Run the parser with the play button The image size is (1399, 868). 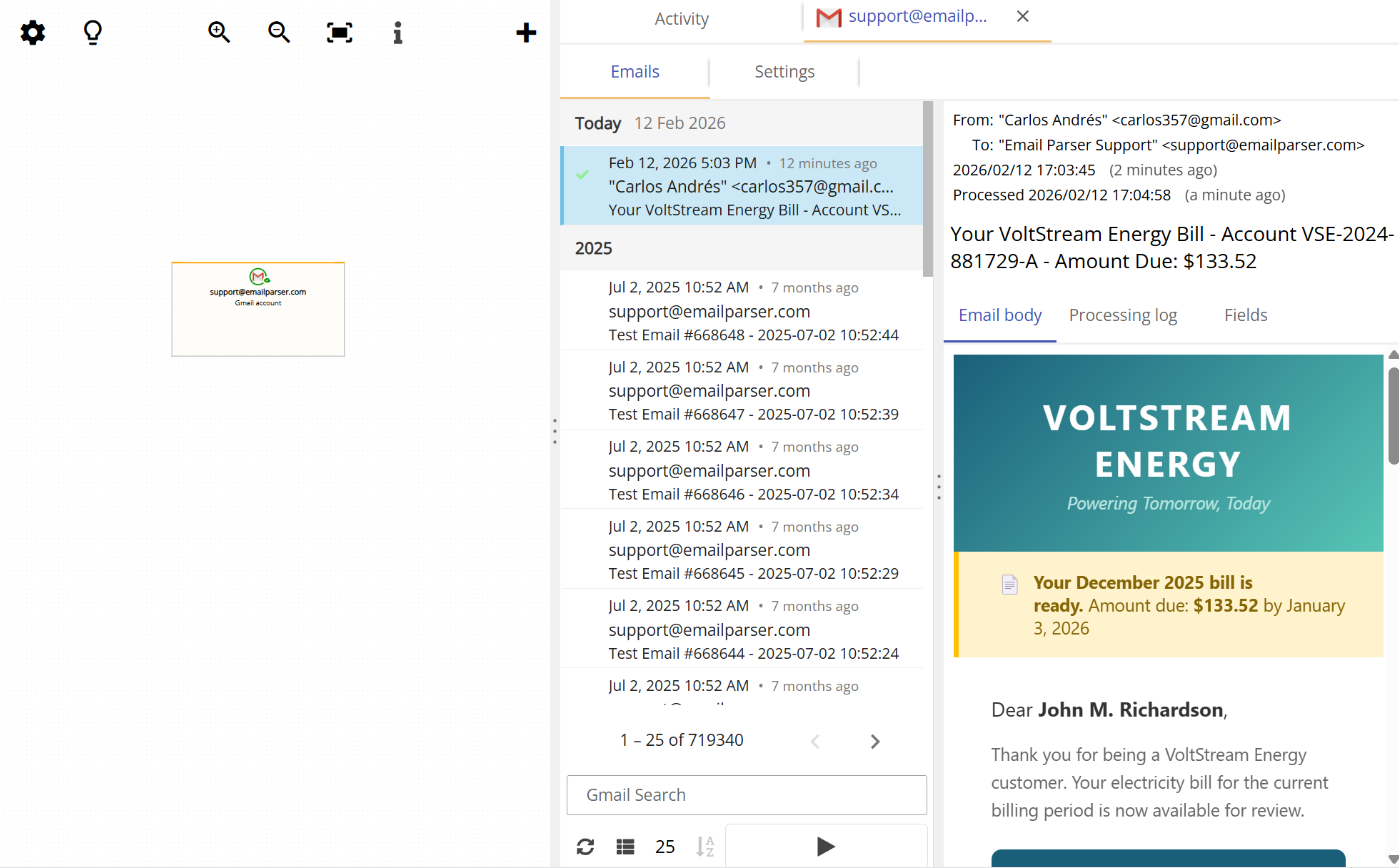(825, 846)
